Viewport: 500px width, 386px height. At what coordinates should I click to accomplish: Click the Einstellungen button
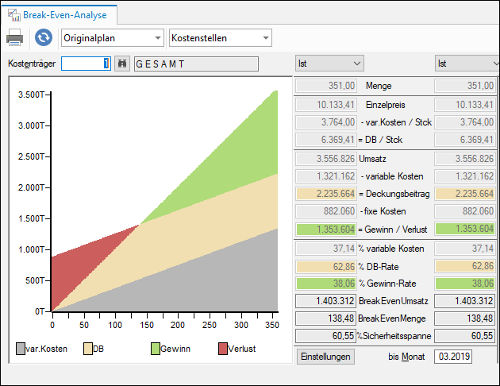[325, 357]
